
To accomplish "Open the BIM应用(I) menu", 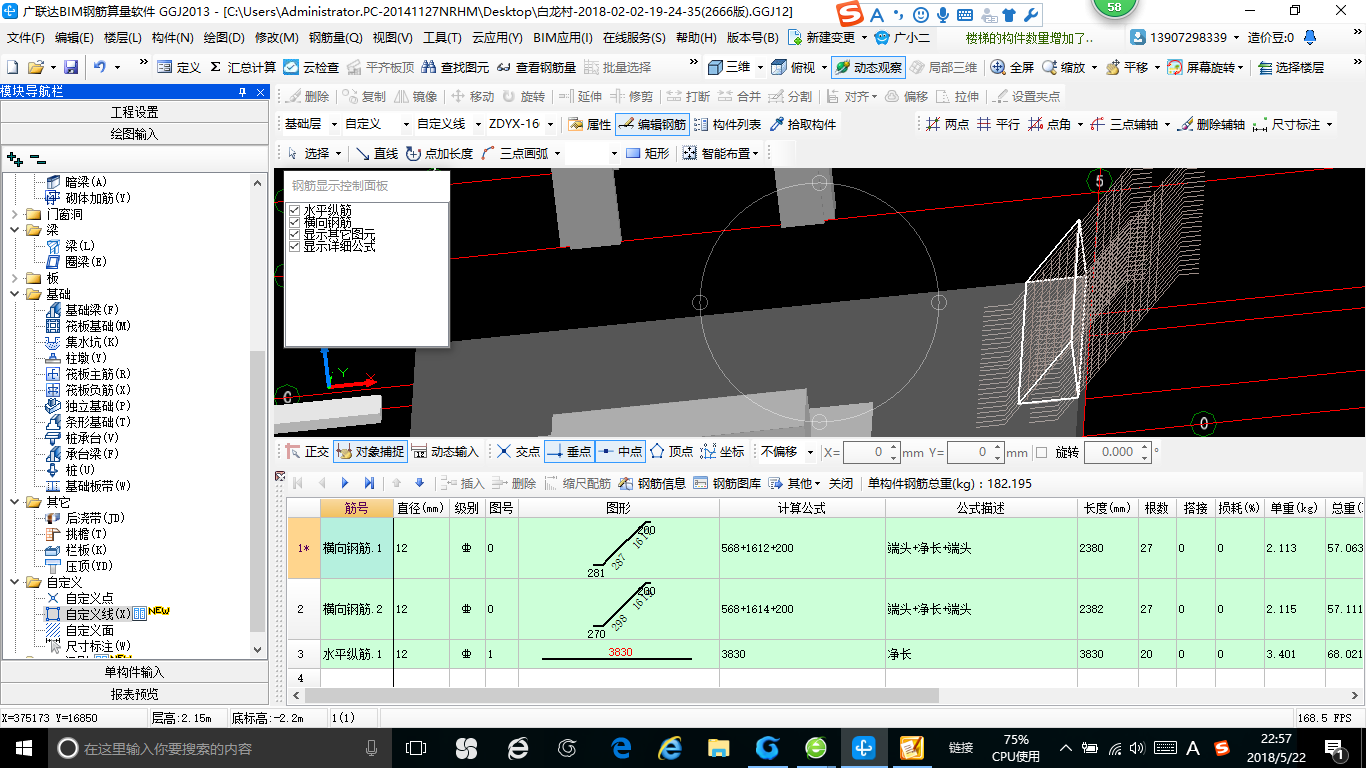I will [563, 38].
